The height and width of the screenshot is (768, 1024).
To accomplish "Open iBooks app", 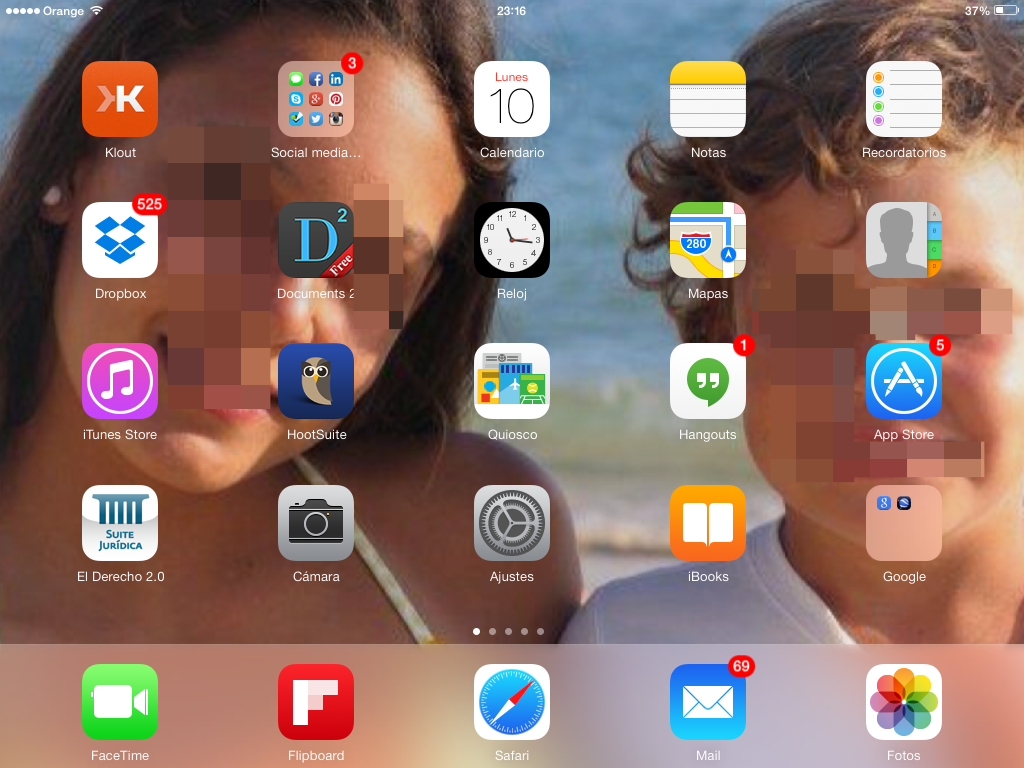I will pos(708,523).
